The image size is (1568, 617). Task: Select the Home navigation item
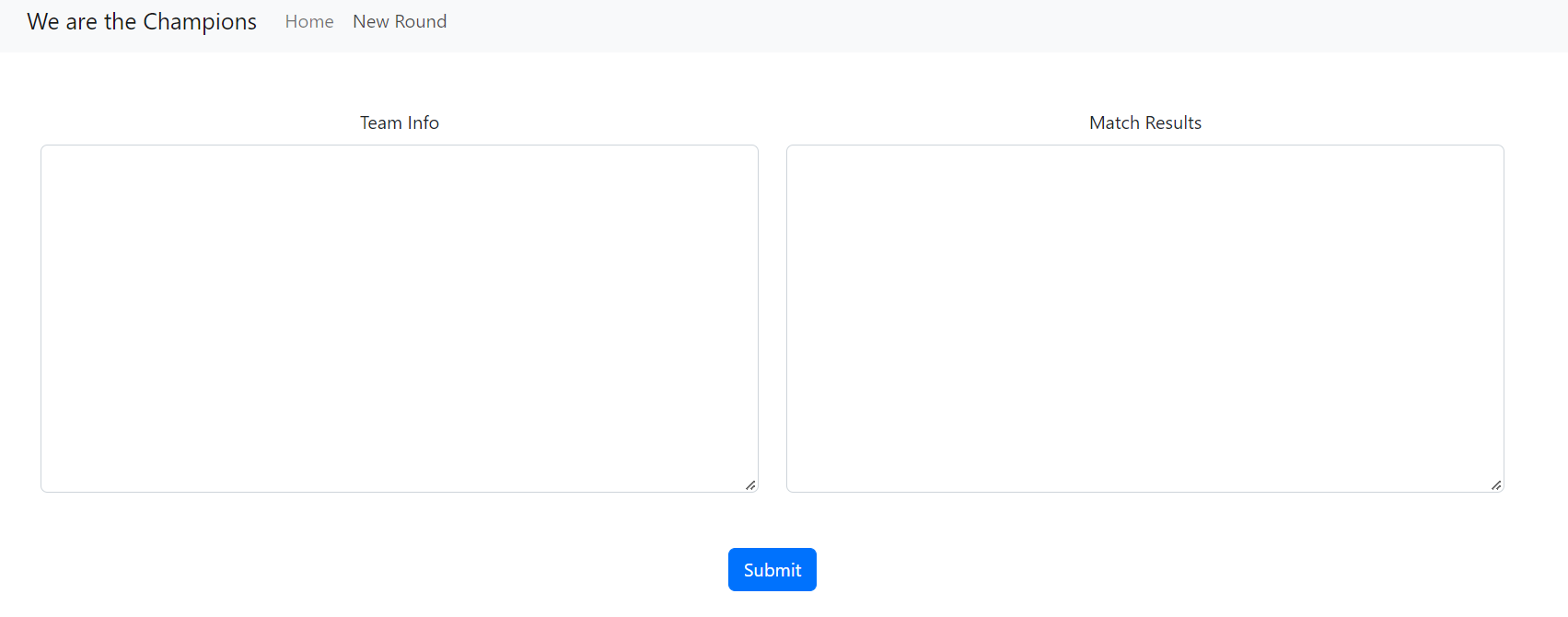[x=309, y=21]
